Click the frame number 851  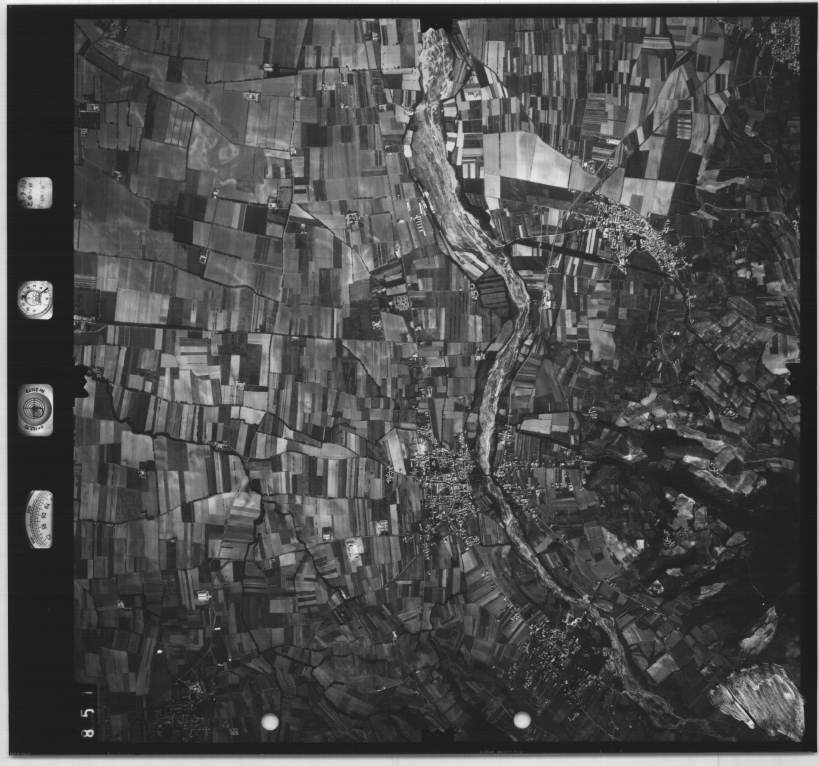tap(89, 715)
